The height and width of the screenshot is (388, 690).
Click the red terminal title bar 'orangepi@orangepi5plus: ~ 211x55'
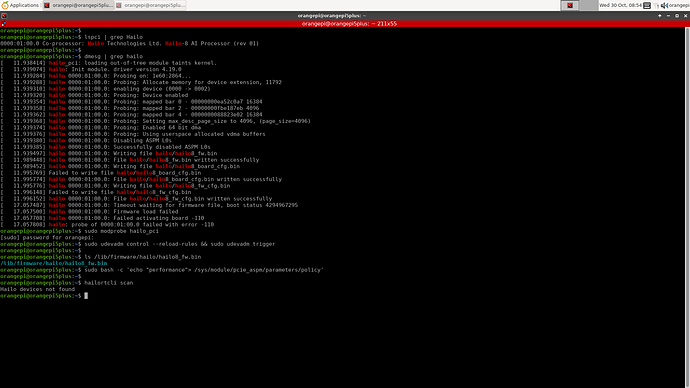click(349, 24)
